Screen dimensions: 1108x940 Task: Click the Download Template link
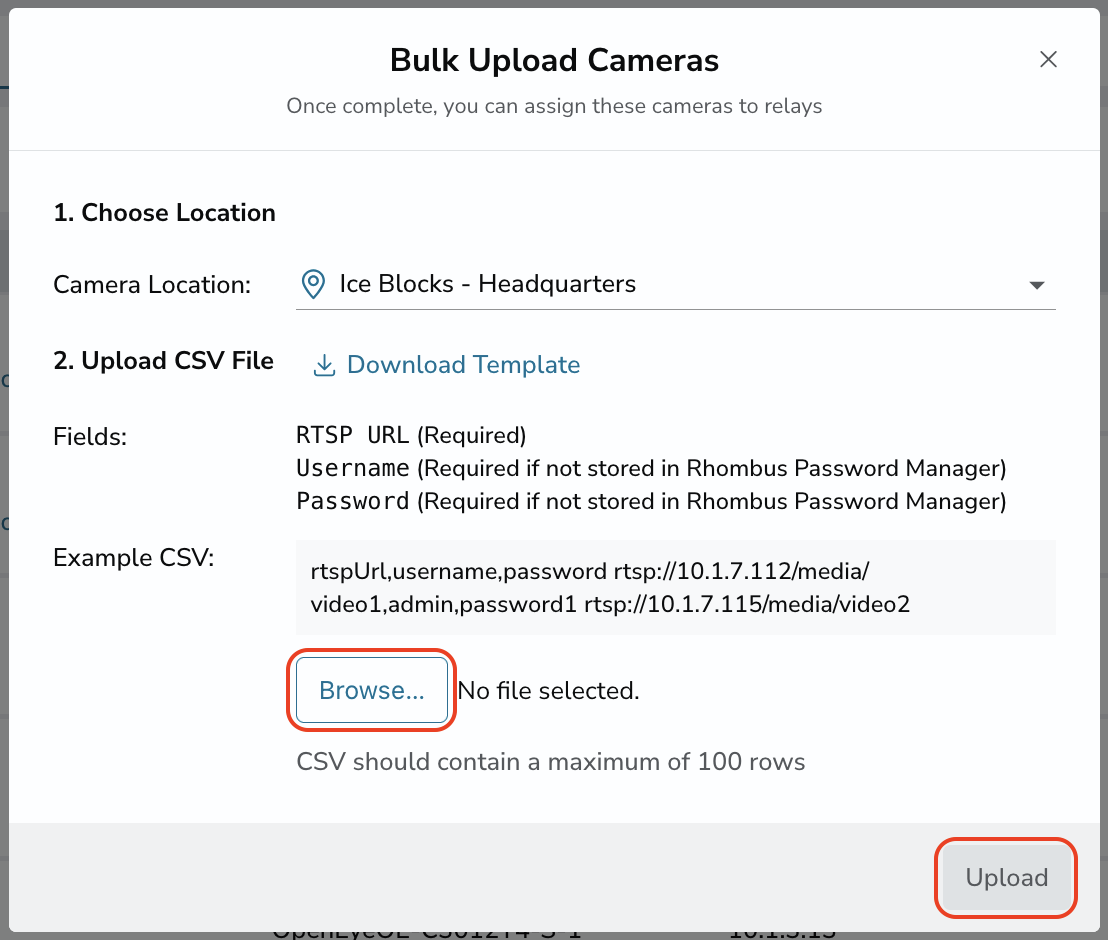tap(463, 365)
